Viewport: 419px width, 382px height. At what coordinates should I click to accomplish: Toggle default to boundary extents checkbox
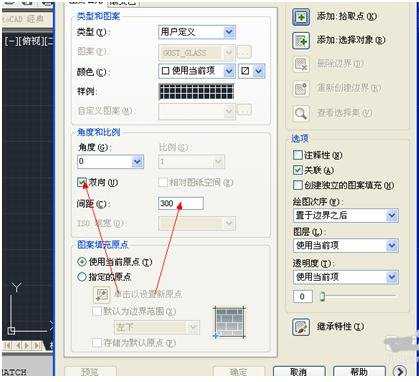97,312
